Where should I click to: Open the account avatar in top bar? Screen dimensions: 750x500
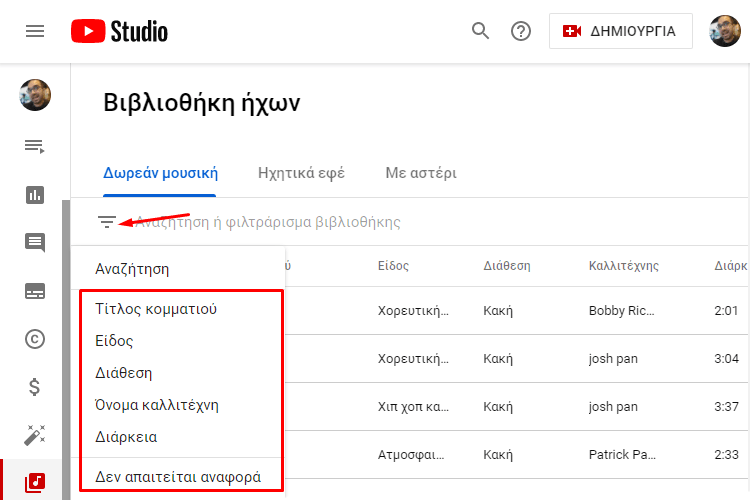point(725,31)
